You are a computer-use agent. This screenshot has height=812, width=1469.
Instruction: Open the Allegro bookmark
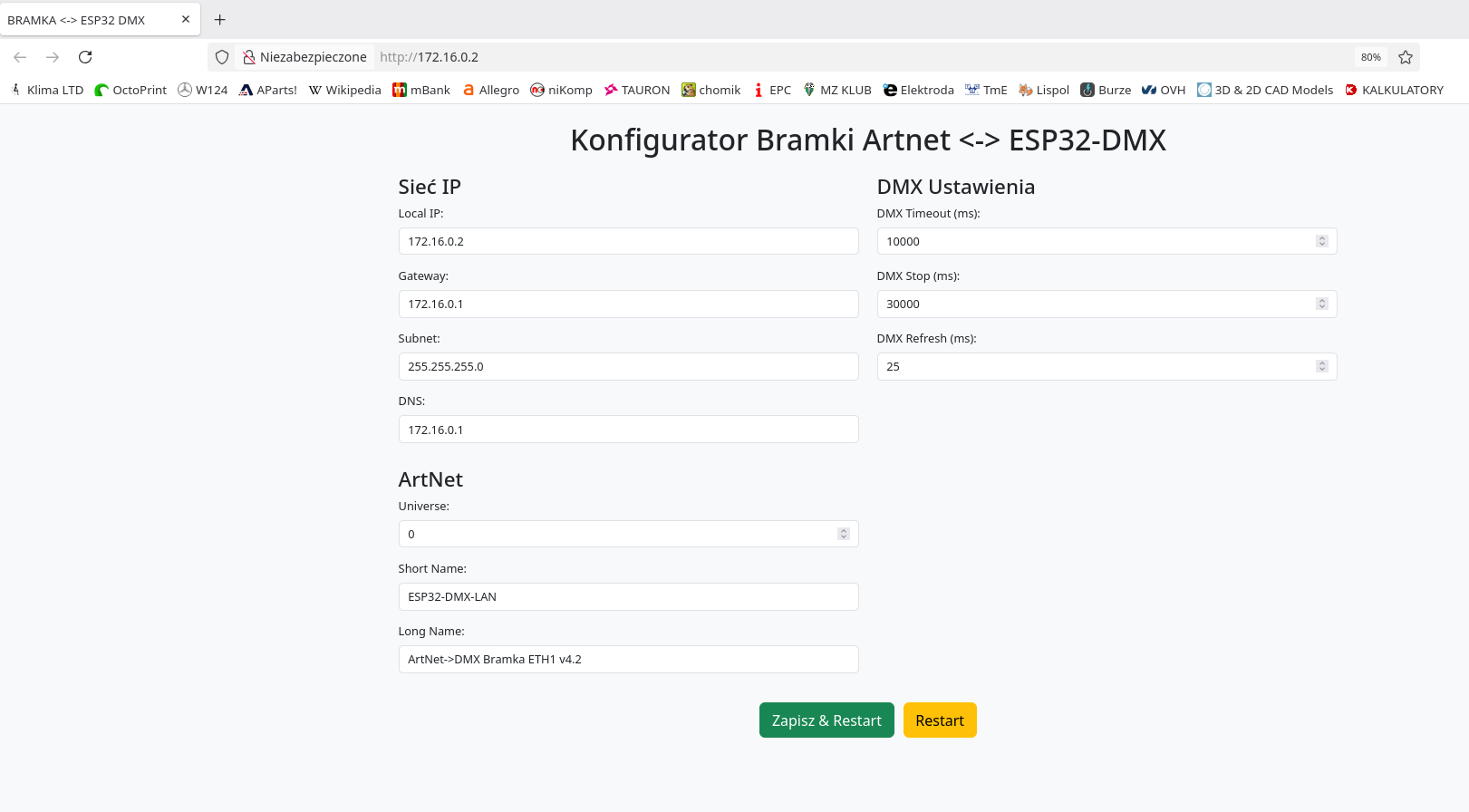point(490,90)
